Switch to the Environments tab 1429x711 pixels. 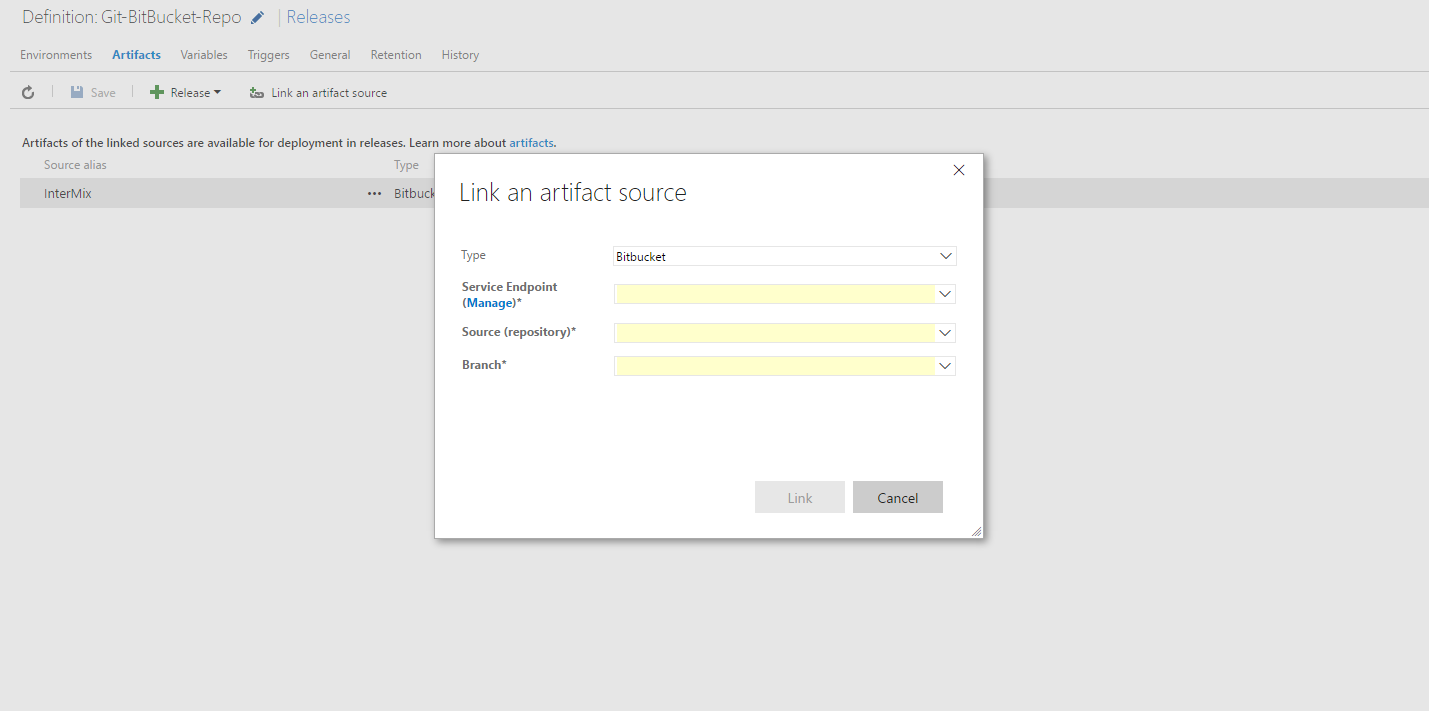click(x=56, y=55)
